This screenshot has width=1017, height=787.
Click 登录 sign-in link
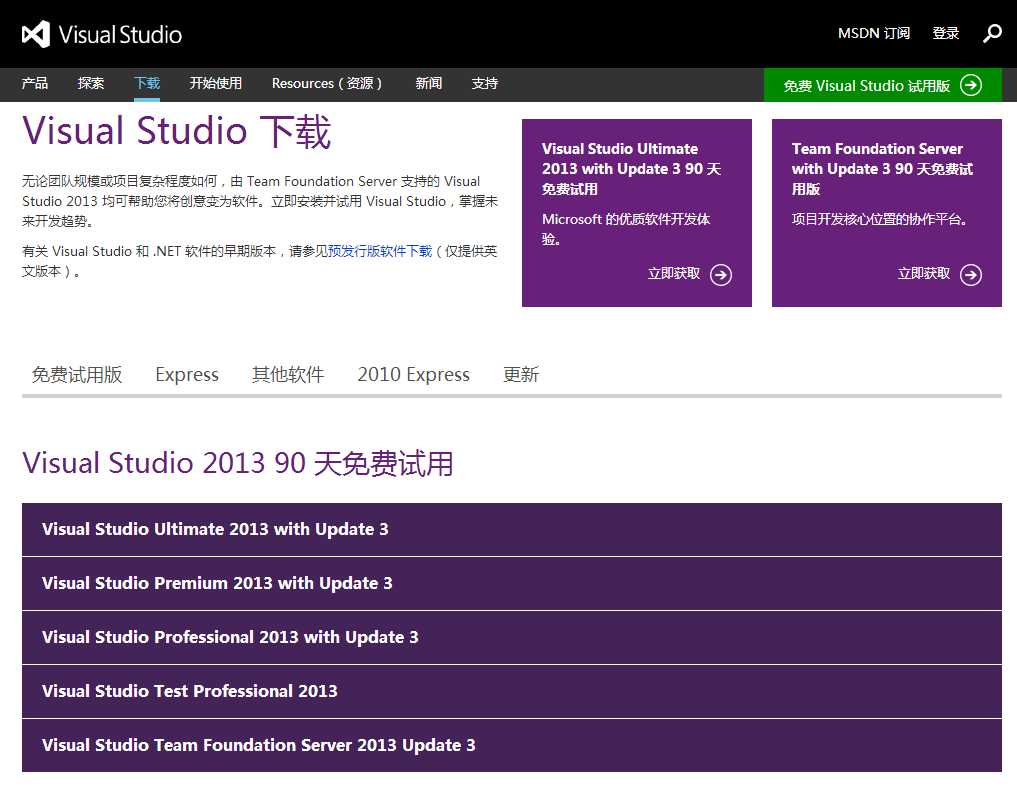coord(946,33)
